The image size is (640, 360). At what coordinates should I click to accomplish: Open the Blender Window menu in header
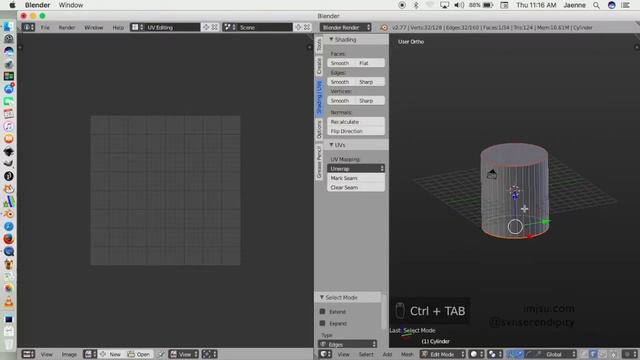click(93, 27)
